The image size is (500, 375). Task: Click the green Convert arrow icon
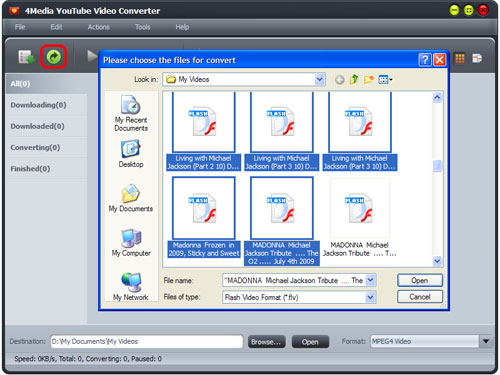click(x=54, y=57)
